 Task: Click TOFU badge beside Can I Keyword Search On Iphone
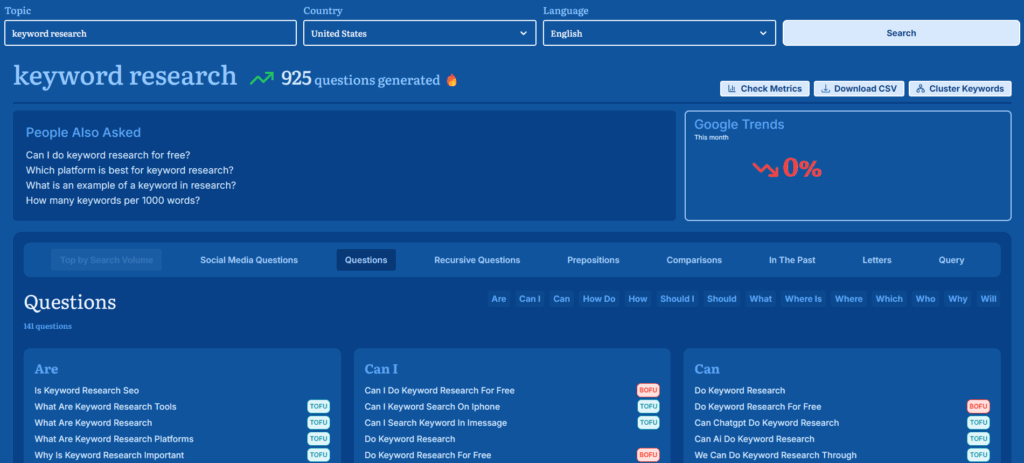tap(648, 407)
